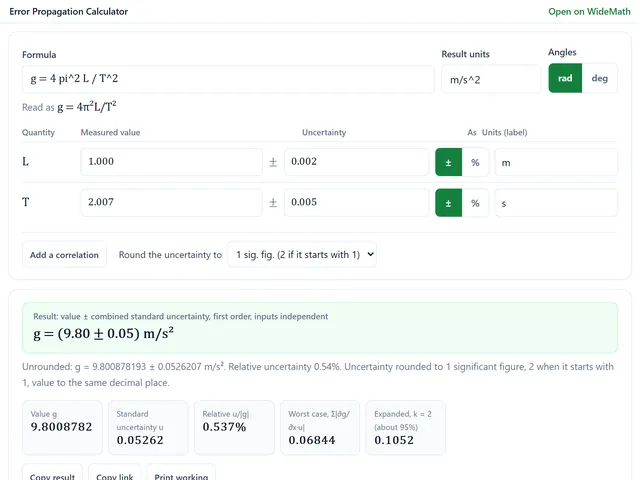Open the uncertainty rounding dropdown
This screenshot has width=640, height=480.
tap(302, 255)
